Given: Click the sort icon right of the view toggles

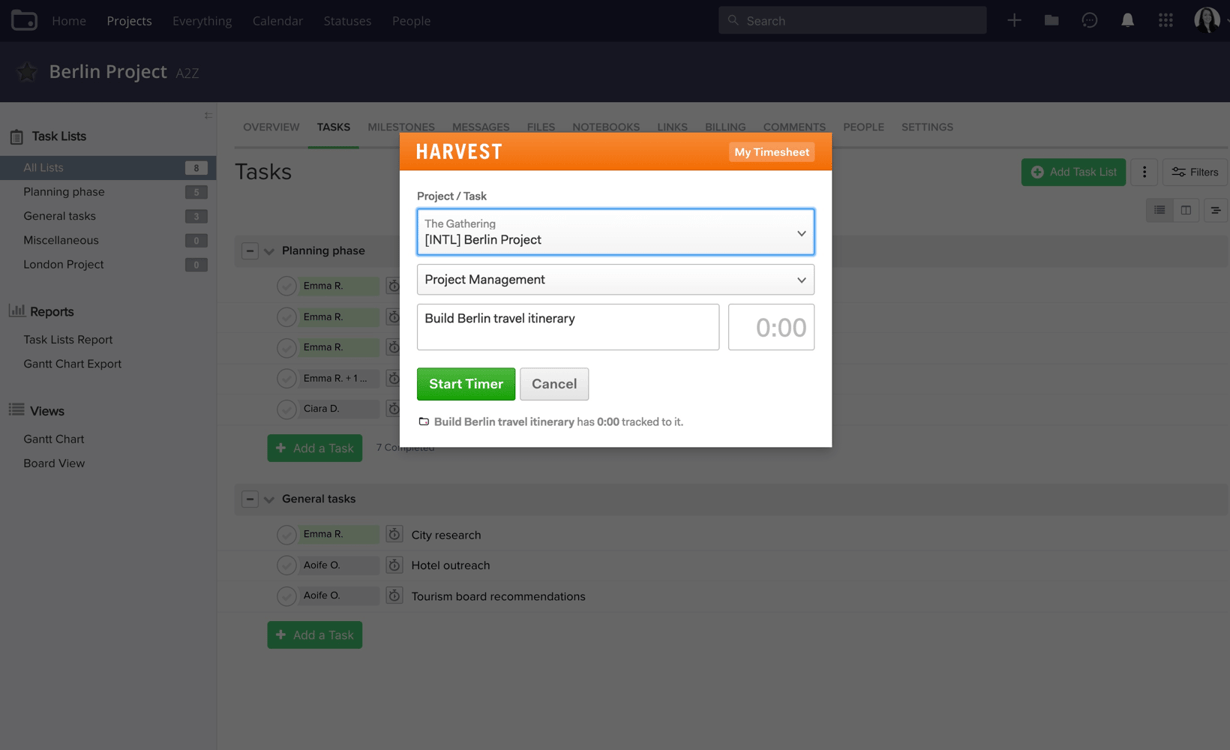Looking at the screenshot, I should pos(1216,210).
